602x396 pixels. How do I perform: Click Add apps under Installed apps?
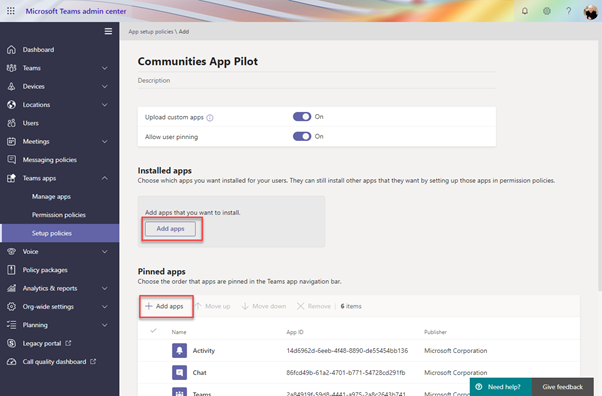[x=170, y=229]
